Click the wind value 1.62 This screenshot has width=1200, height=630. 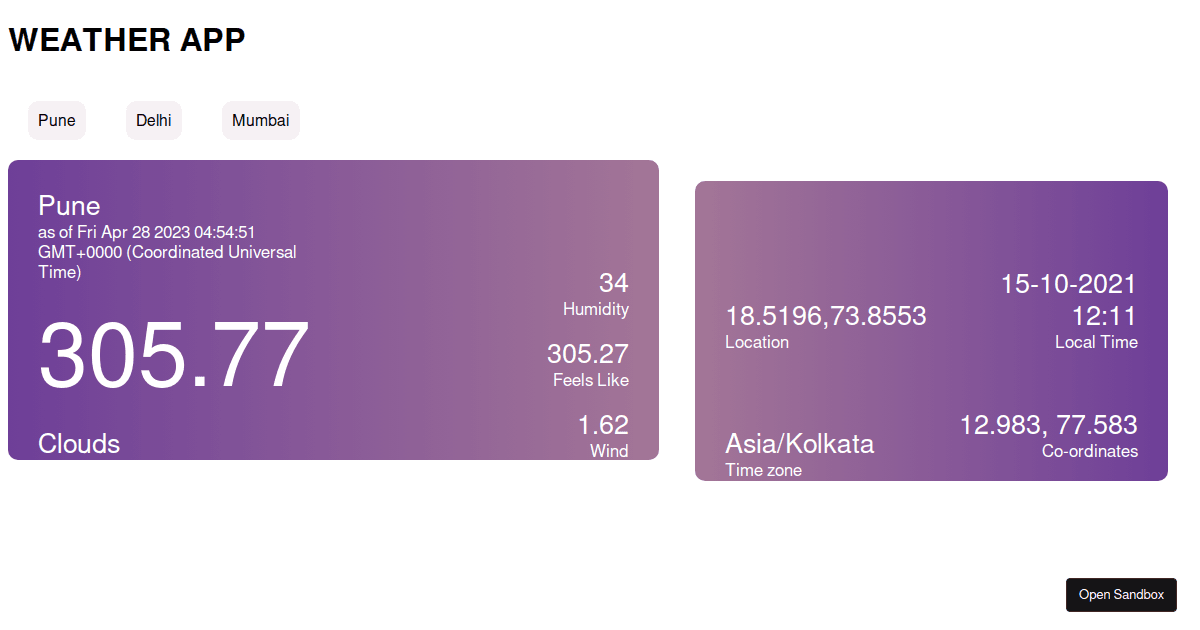tap(603, 425)
